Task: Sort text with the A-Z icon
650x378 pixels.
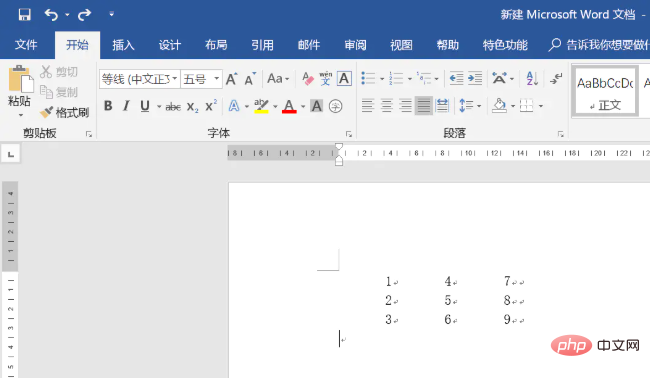Action: [x=532, y=78]
